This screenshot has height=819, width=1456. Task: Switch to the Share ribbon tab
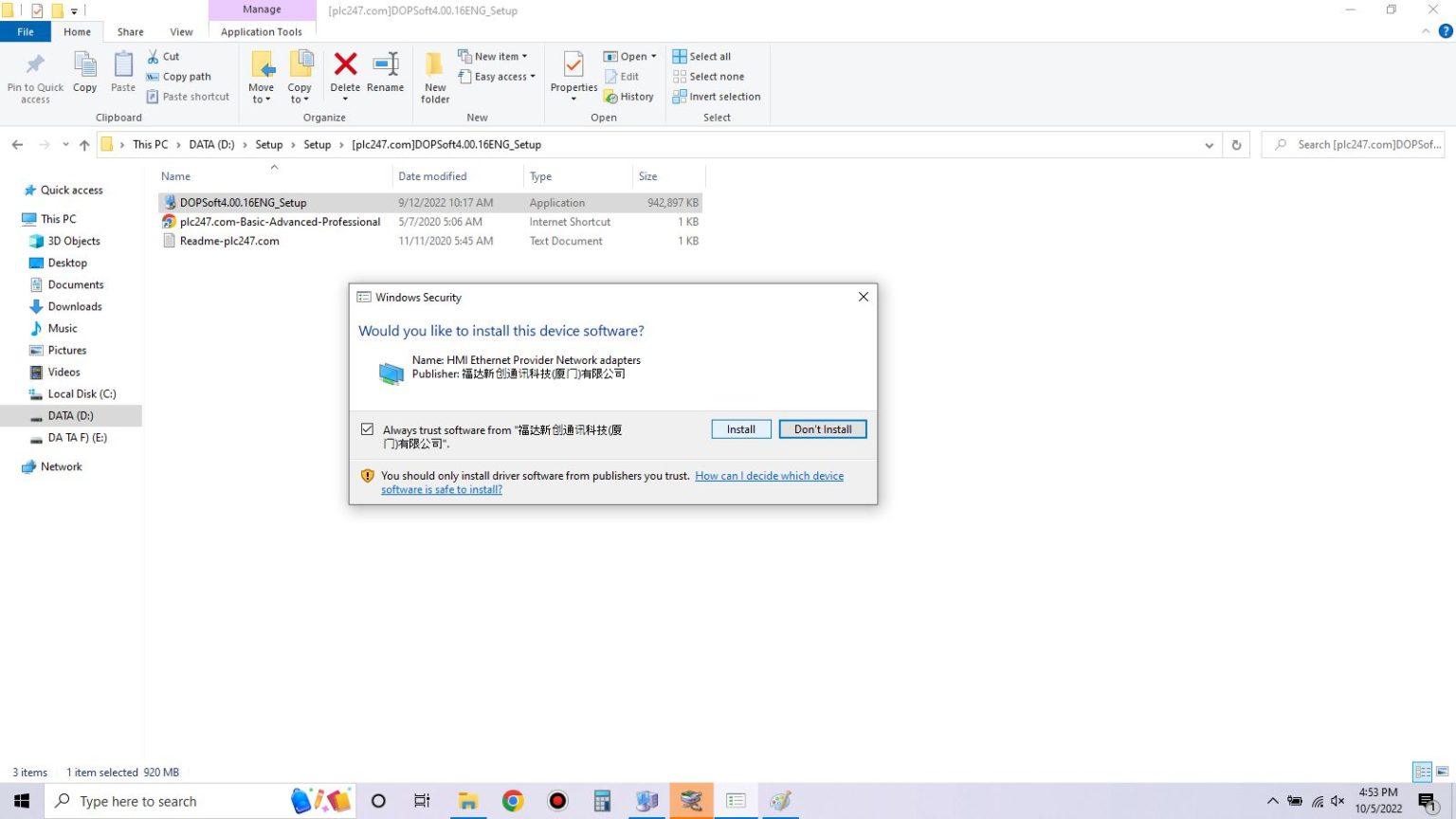[x=131, y=31]
